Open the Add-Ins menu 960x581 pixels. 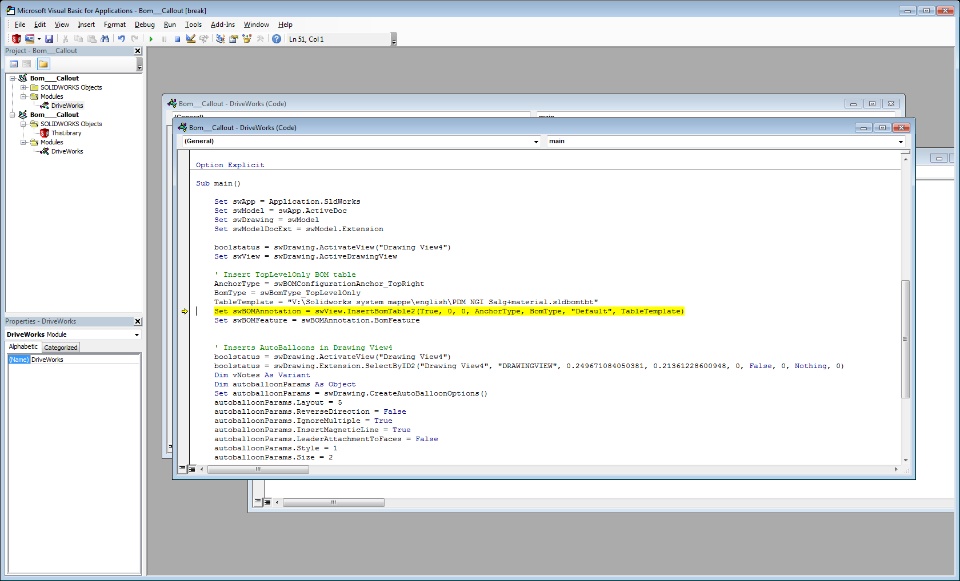222,24
